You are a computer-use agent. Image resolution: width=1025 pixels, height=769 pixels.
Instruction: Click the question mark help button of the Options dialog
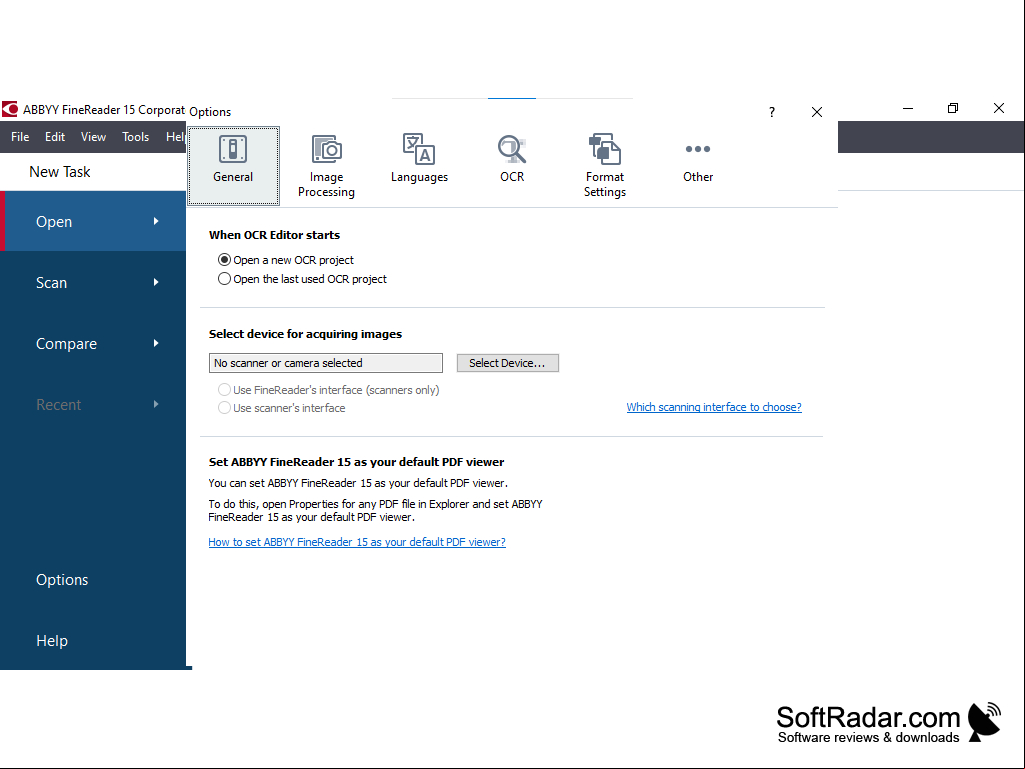[772, 112]
